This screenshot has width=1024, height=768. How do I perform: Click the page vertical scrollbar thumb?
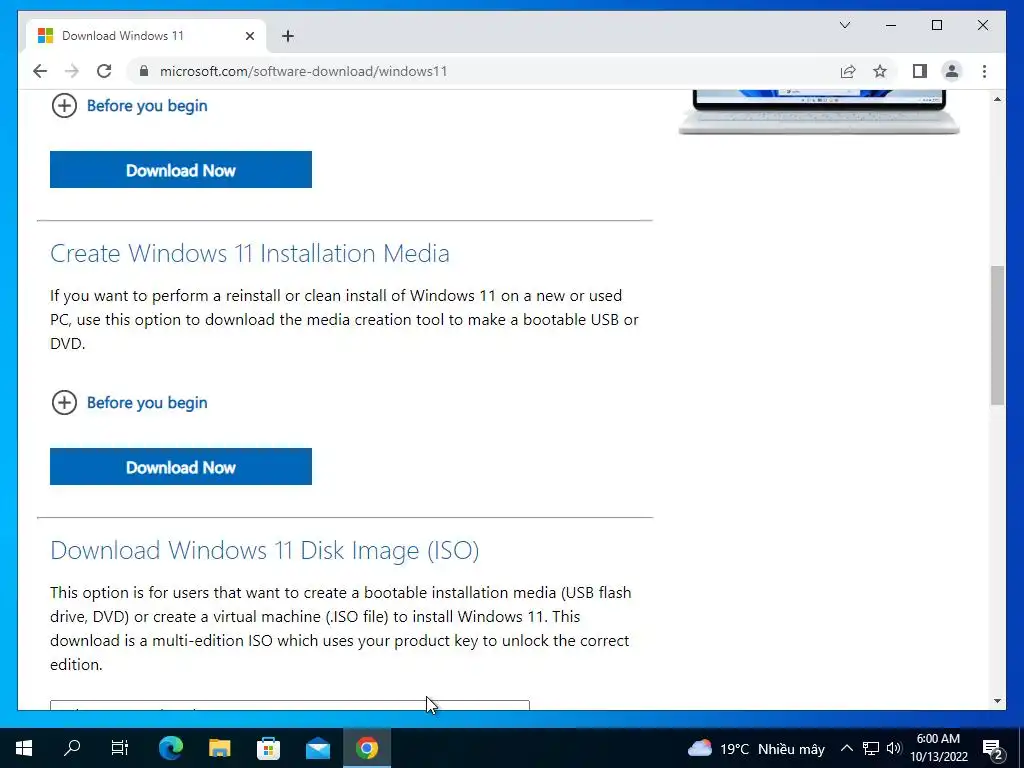point(997,335)
